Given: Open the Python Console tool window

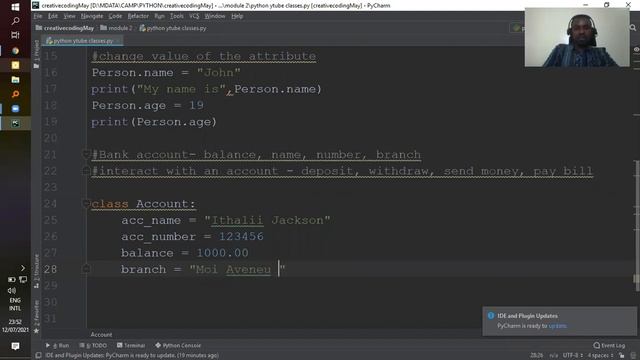Looking at the screenshot, I should click(178, 345).
